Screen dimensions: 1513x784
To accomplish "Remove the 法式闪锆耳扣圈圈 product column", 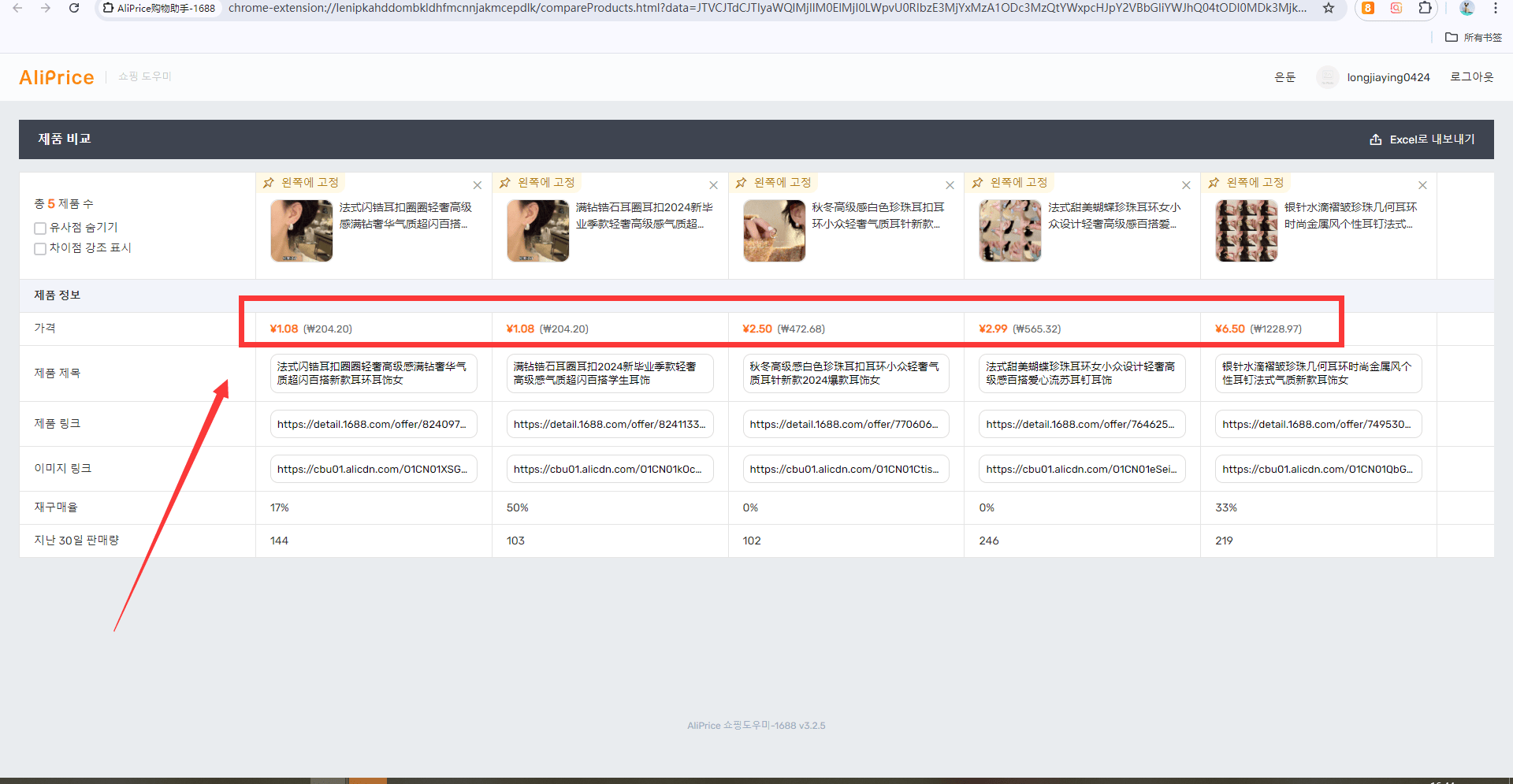I will (x=477, y=185).
